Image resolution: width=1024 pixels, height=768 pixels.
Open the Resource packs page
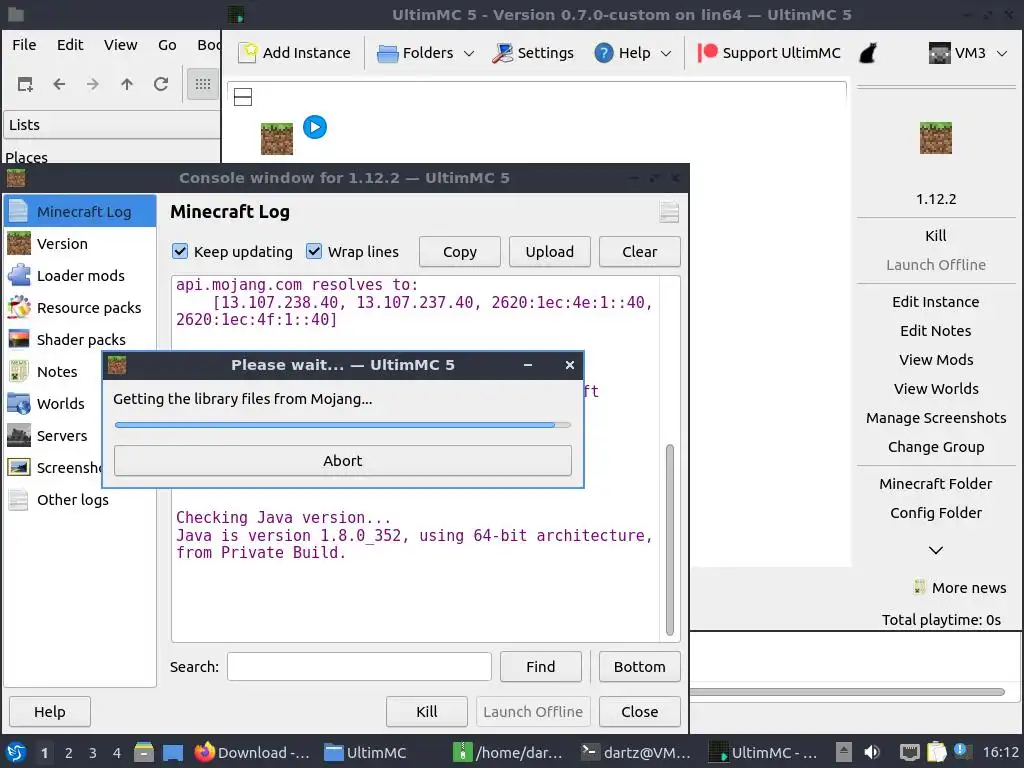click(x=80, y=308)
